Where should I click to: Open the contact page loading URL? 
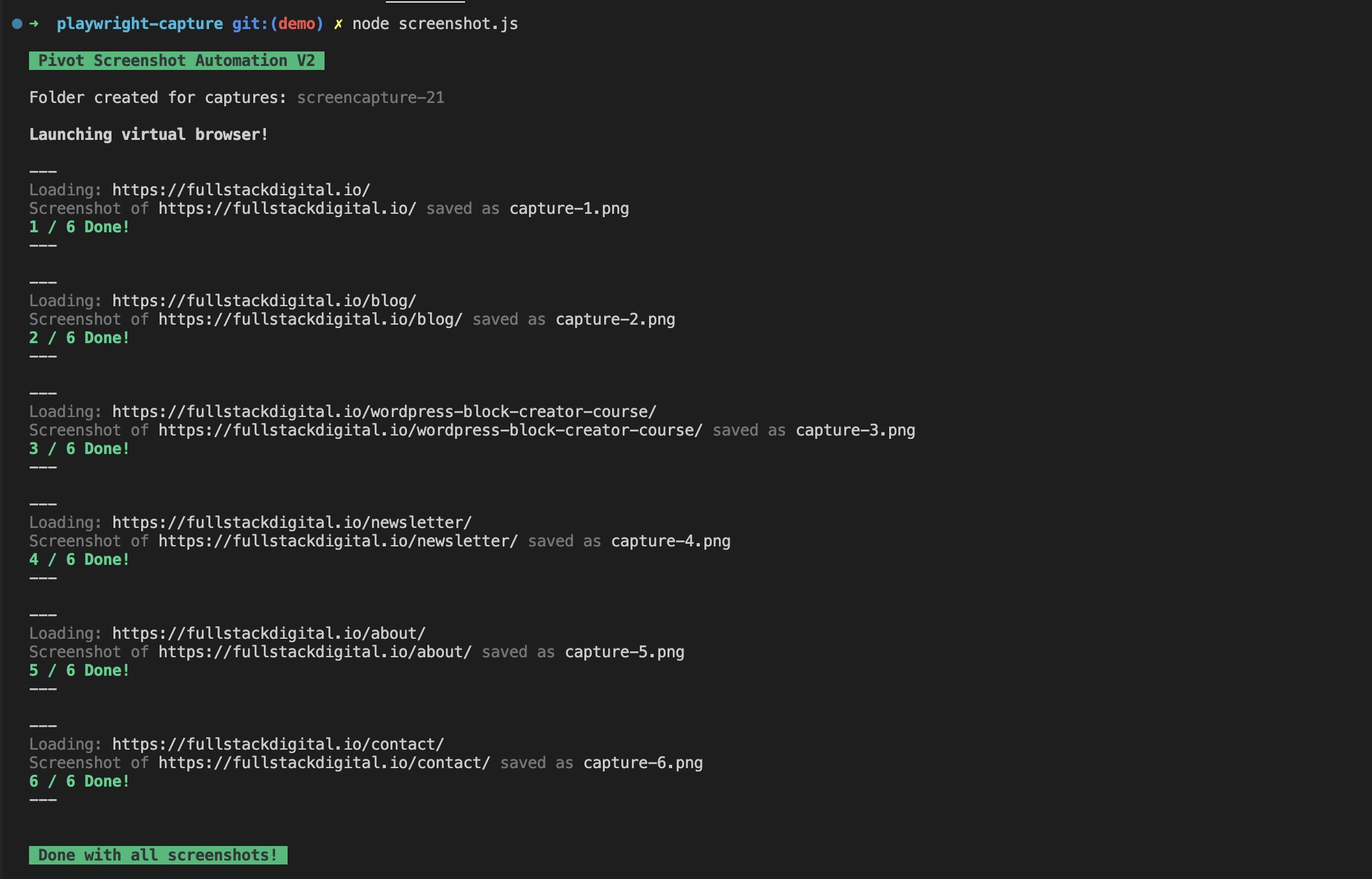(x=278, y=744)
